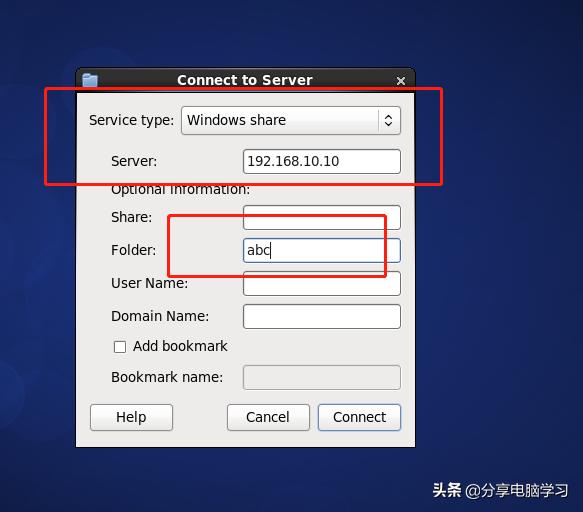Focus the Folder field containing abc
This screenshot has width=583, height=512.
tap(322, 250)
